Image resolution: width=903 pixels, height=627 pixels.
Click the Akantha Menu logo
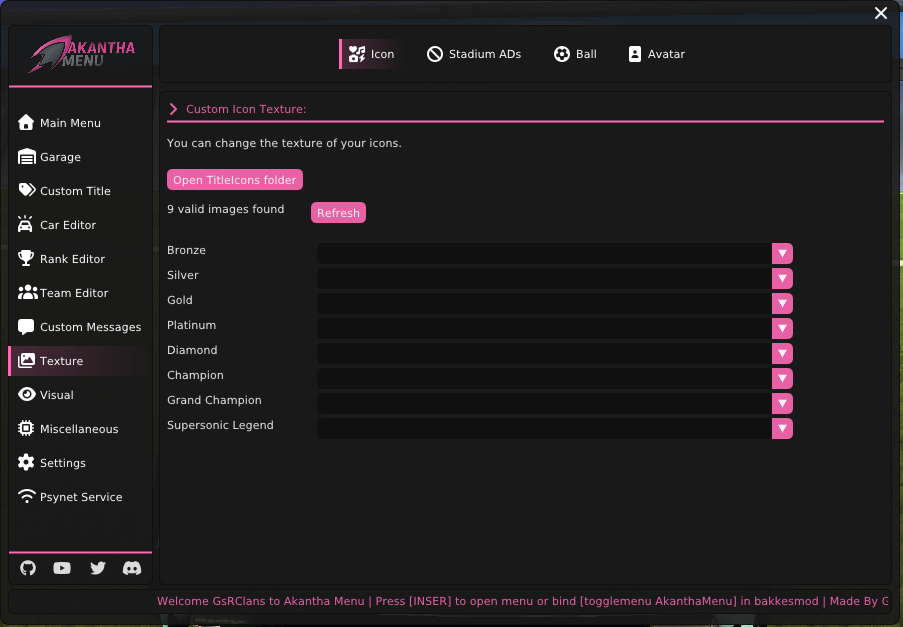tap(81, 55)
